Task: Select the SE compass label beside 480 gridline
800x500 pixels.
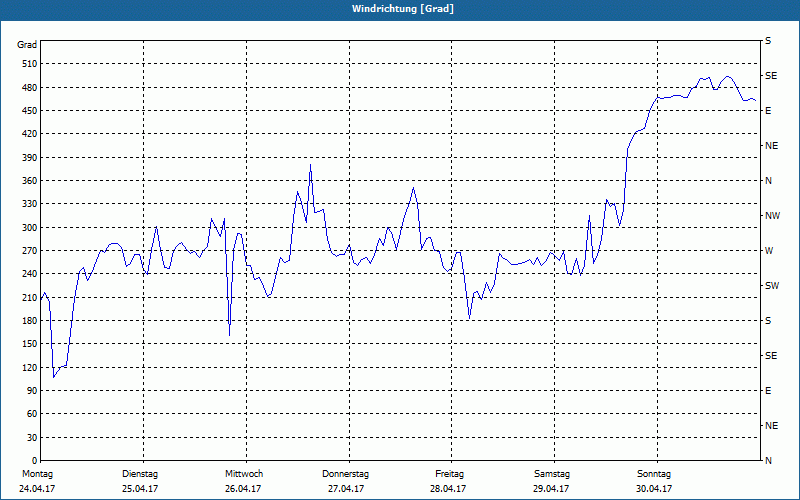Action: point(771,76)
